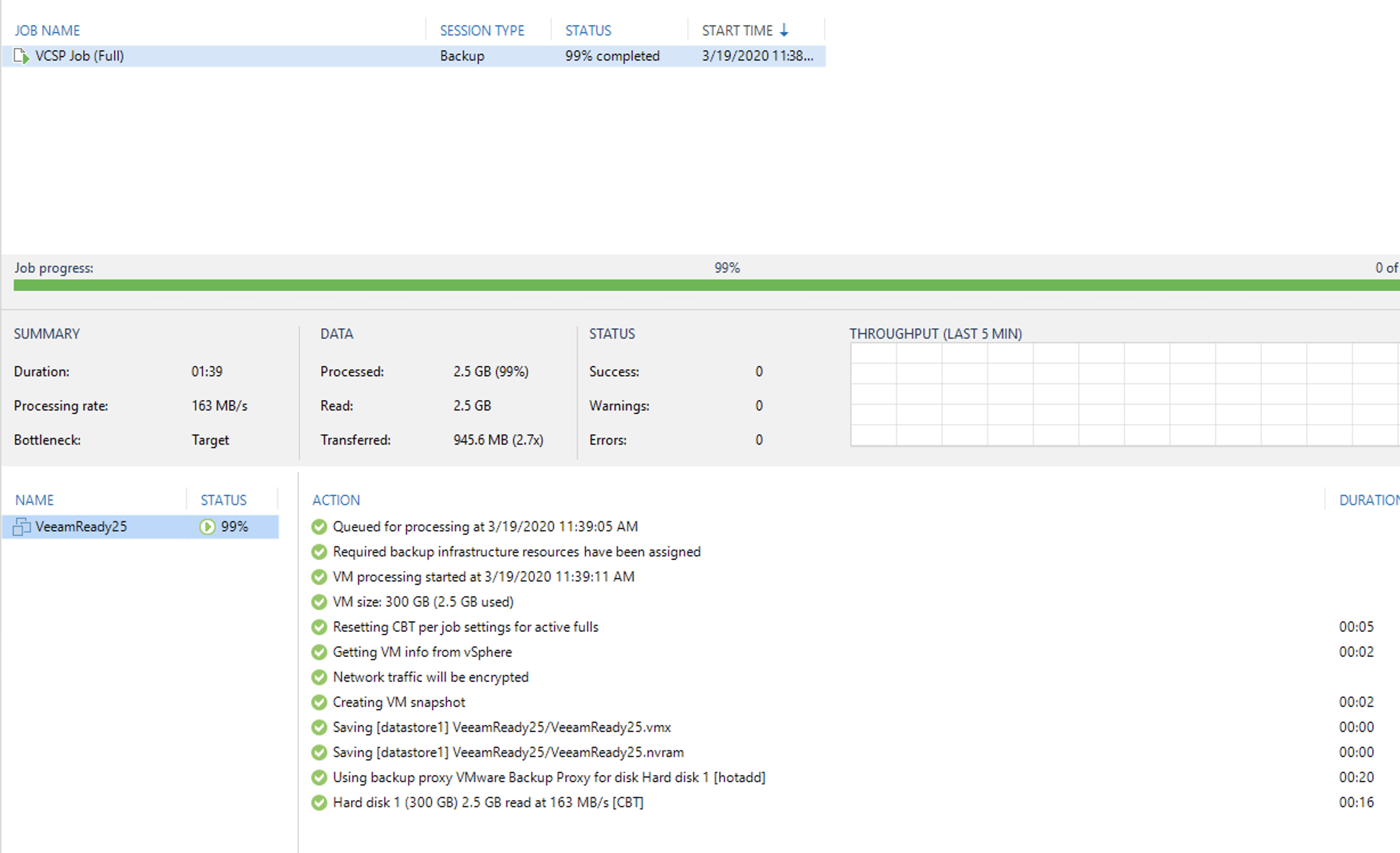Click the Duration column header
Screen dimensions: 1400x853
point(1369,500)
